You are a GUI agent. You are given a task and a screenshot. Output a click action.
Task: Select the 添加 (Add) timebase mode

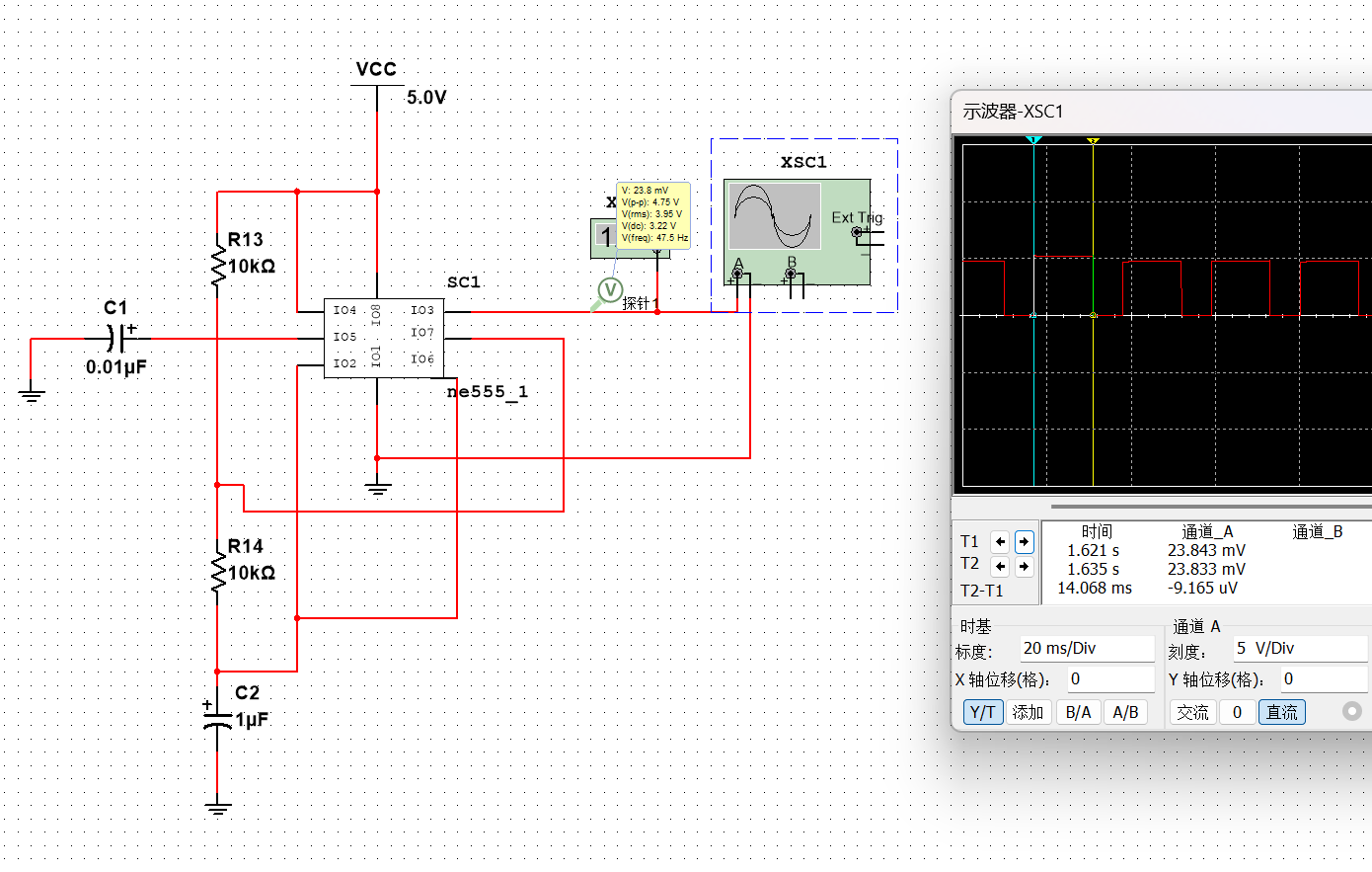(x=1028, y=712)
